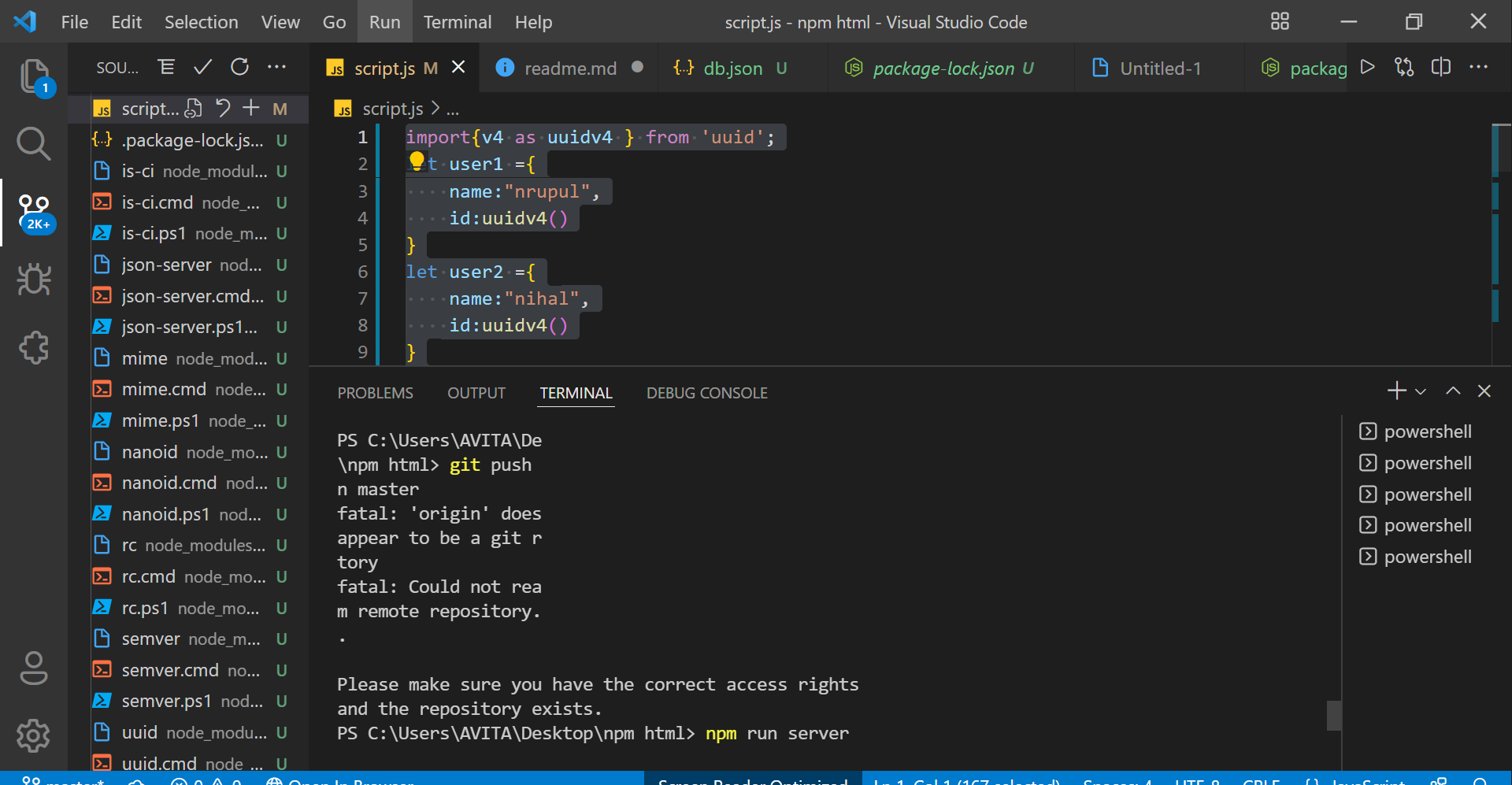Open source control more actions menu
Viewport: 1512px width, 785px height.
pyautogui.click(x=276, y=67)
